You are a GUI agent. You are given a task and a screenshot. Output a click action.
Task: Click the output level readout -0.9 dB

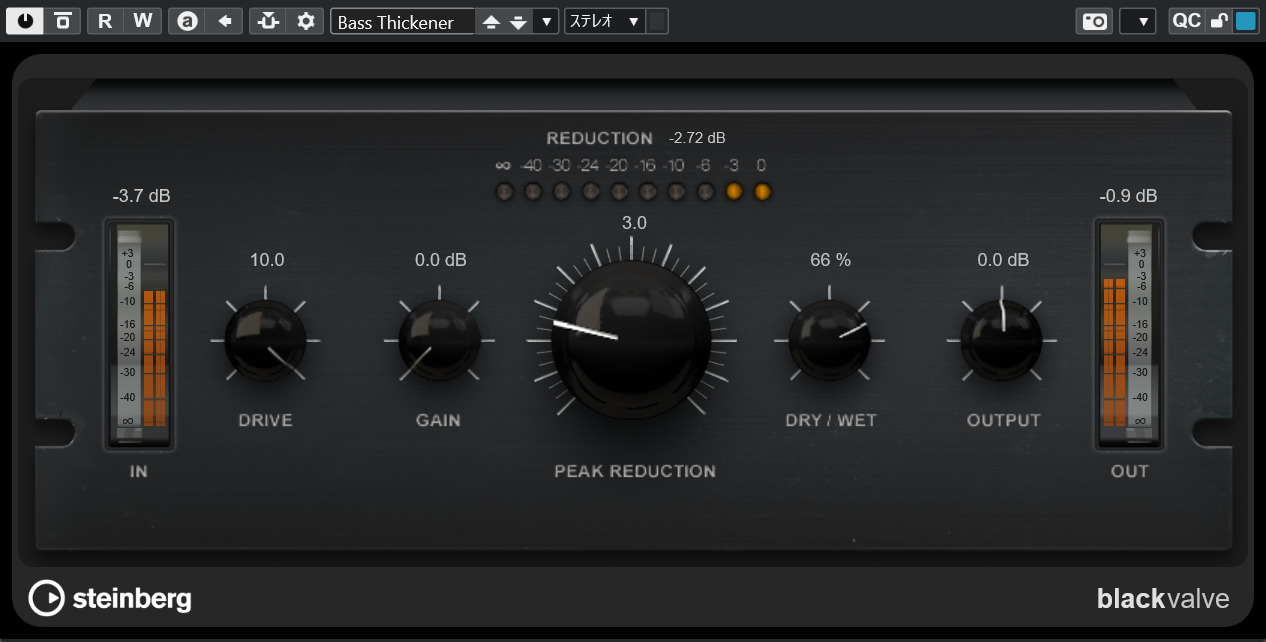click(1128, 196)
